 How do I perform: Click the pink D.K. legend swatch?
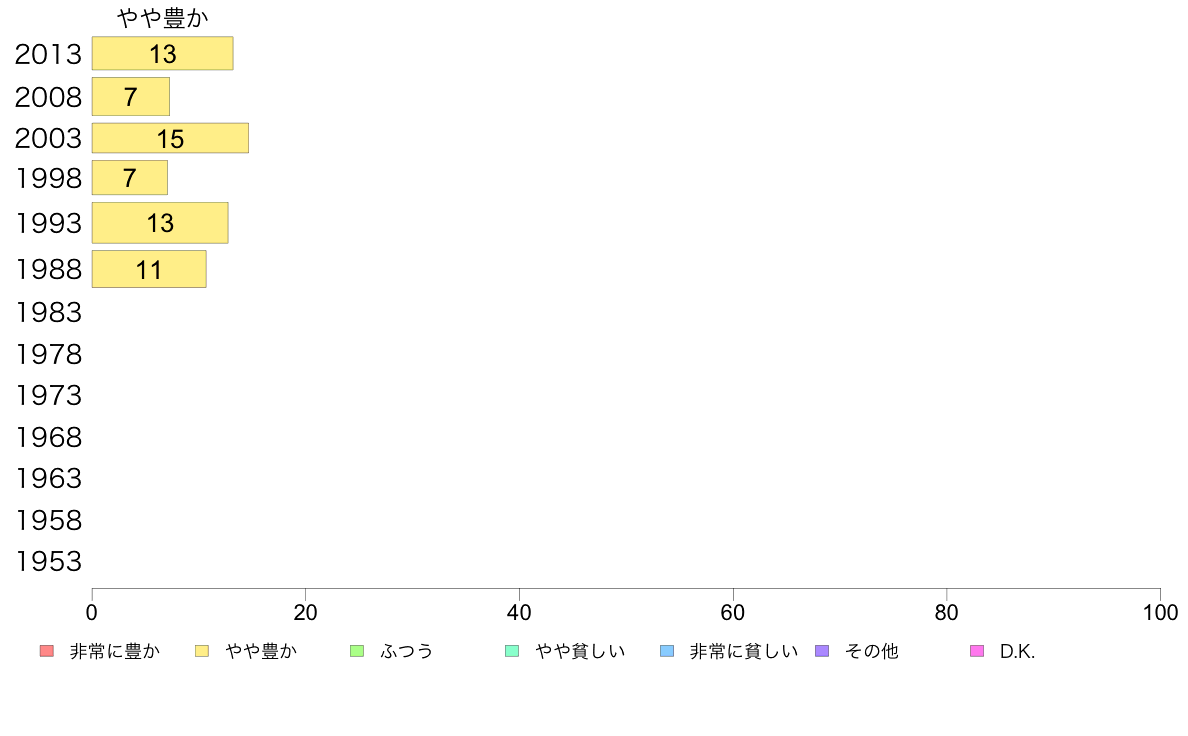coord(977,651)
